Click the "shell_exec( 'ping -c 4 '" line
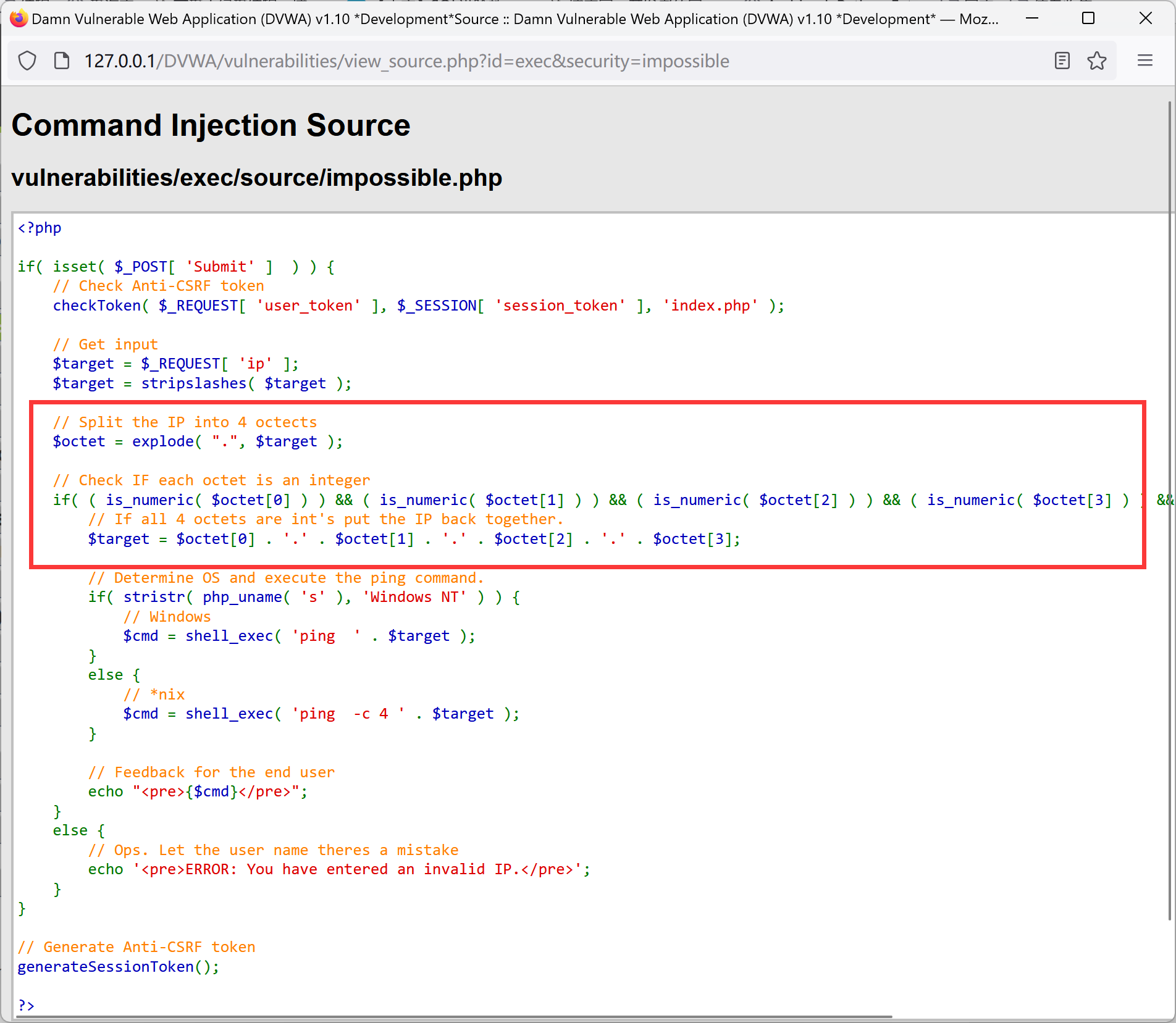This screenshot has height=1023, width=1176. pyautogui.click(x=322, y=714)
